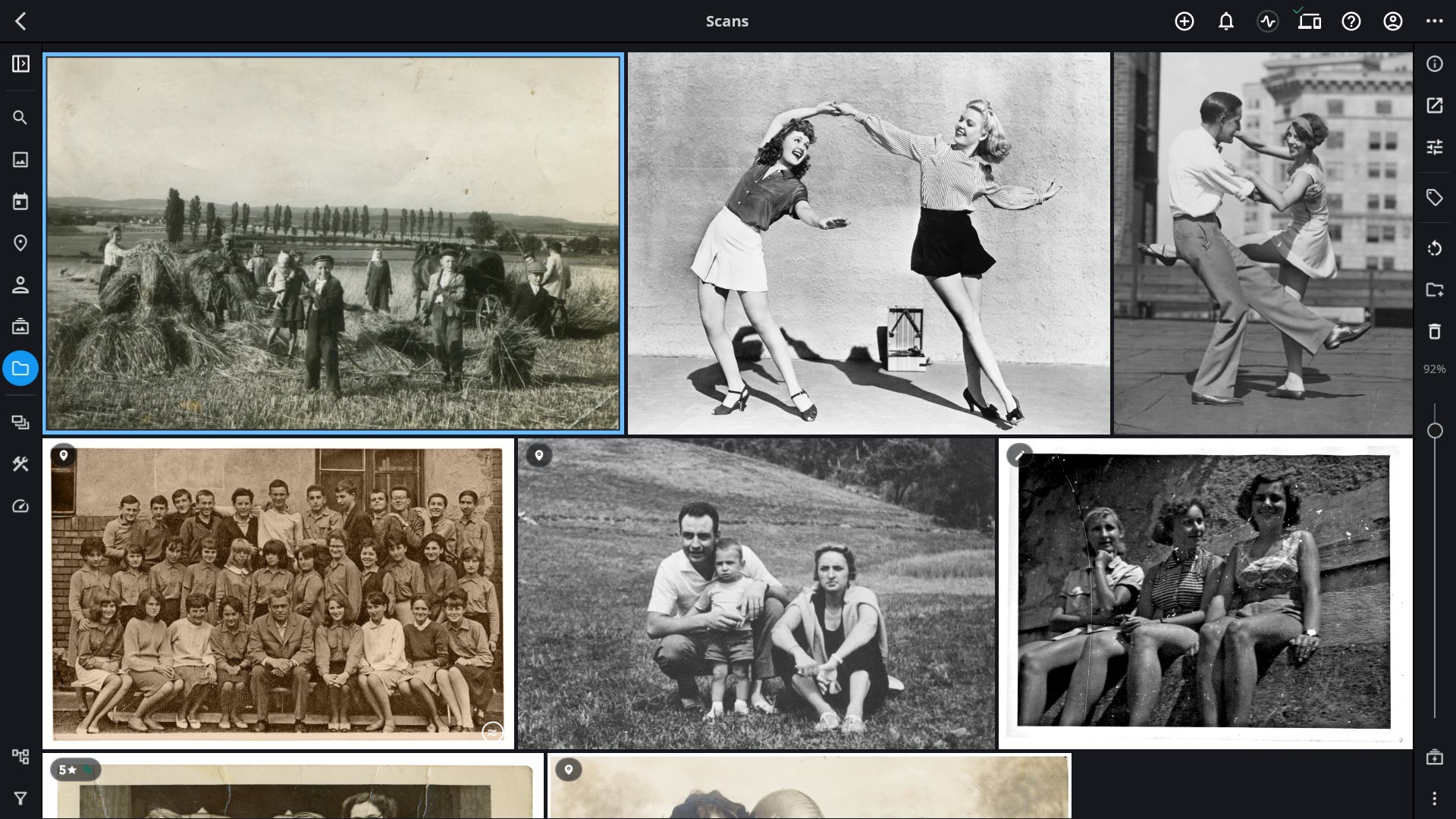This screenshot has height=819, width=1456.
Task: Select the folders view icon
Action: 20,369
